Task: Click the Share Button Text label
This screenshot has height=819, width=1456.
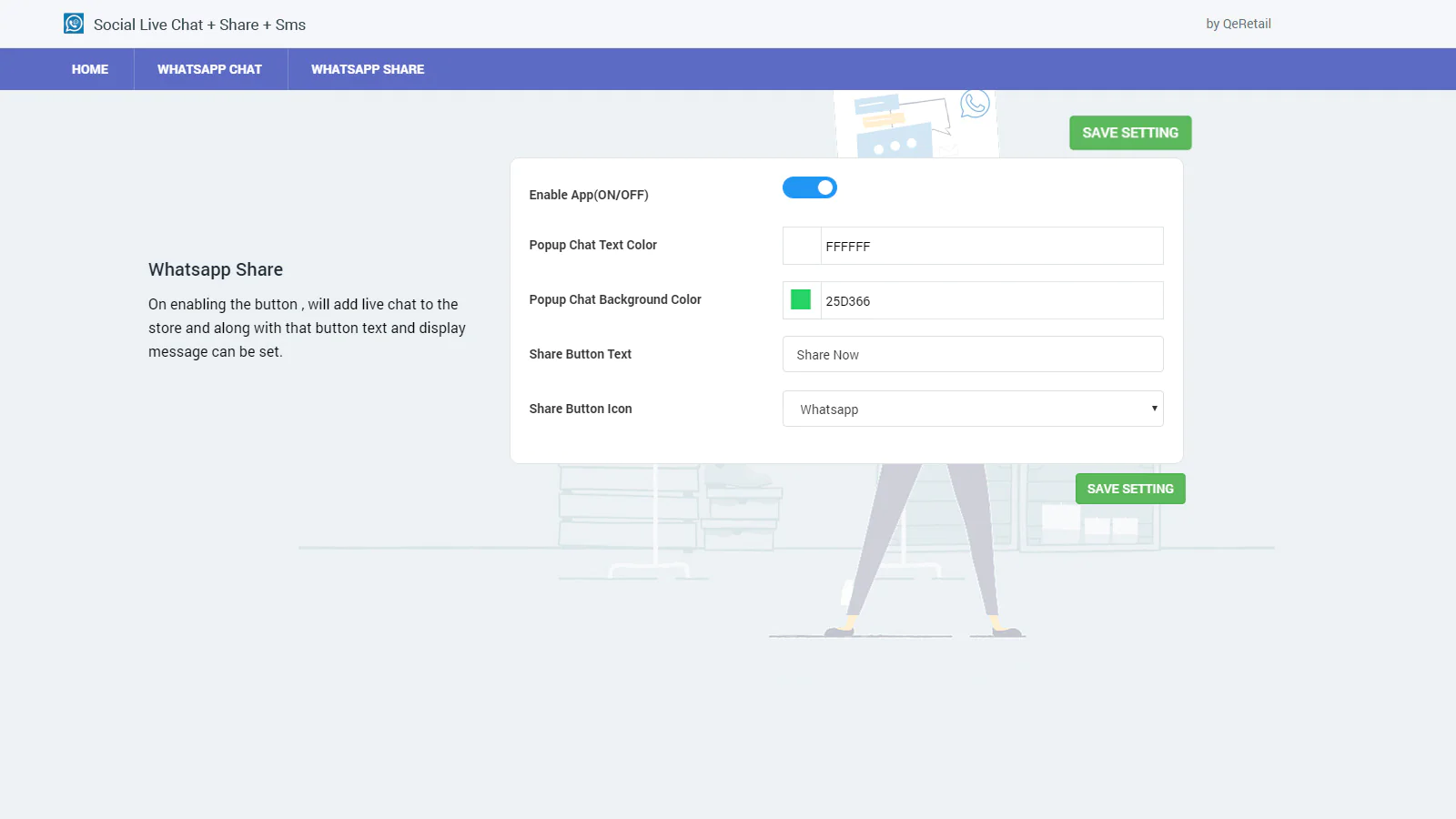Action: click(x=580, y=354)
